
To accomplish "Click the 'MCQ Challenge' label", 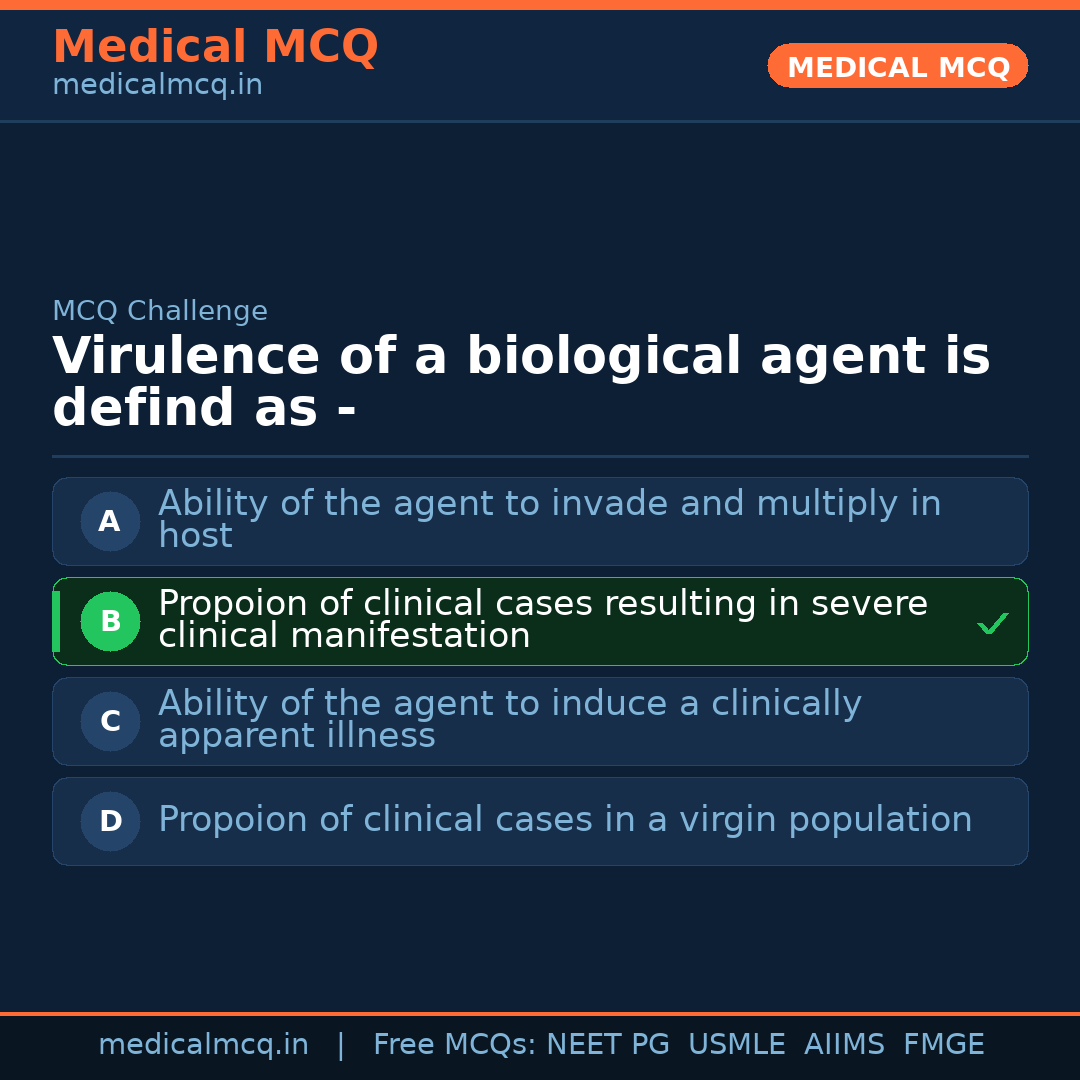I will (x=160, y=311).
